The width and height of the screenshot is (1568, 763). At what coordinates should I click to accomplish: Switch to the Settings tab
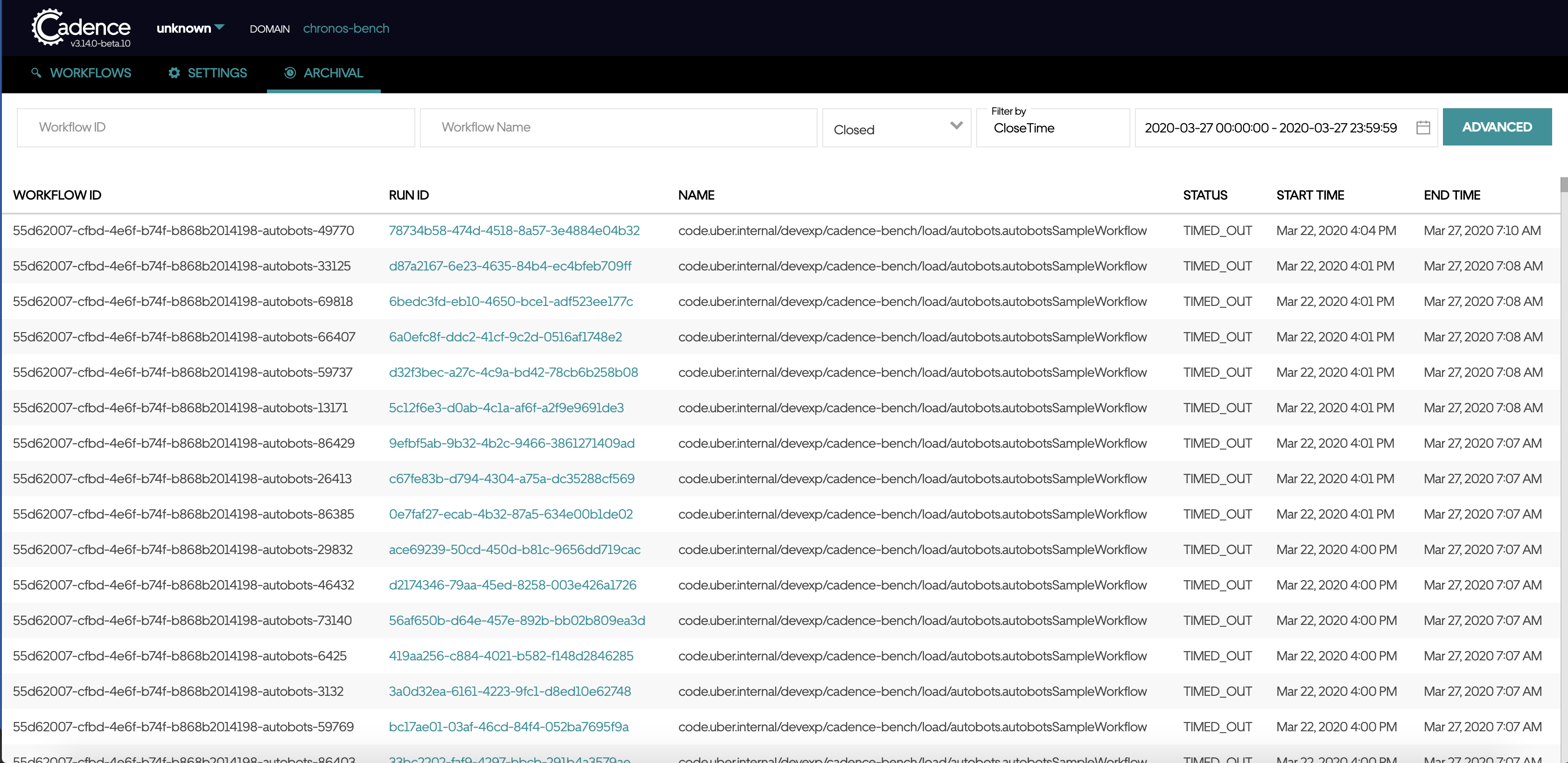(x=217, y=73)
